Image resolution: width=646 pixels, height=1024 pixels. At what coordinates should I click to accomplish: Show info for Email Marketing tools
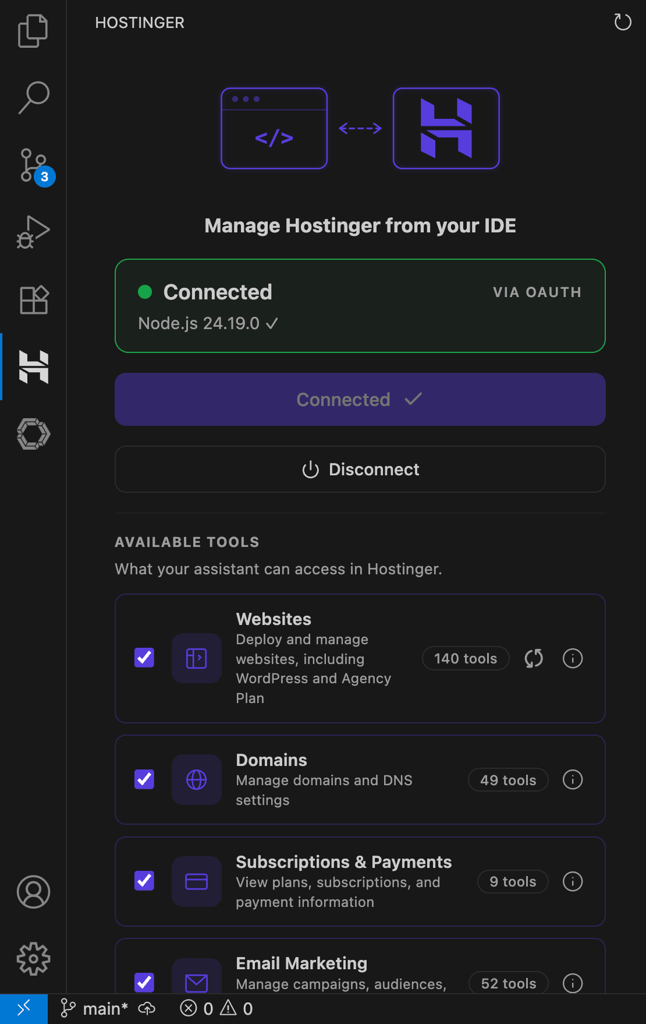573,983
